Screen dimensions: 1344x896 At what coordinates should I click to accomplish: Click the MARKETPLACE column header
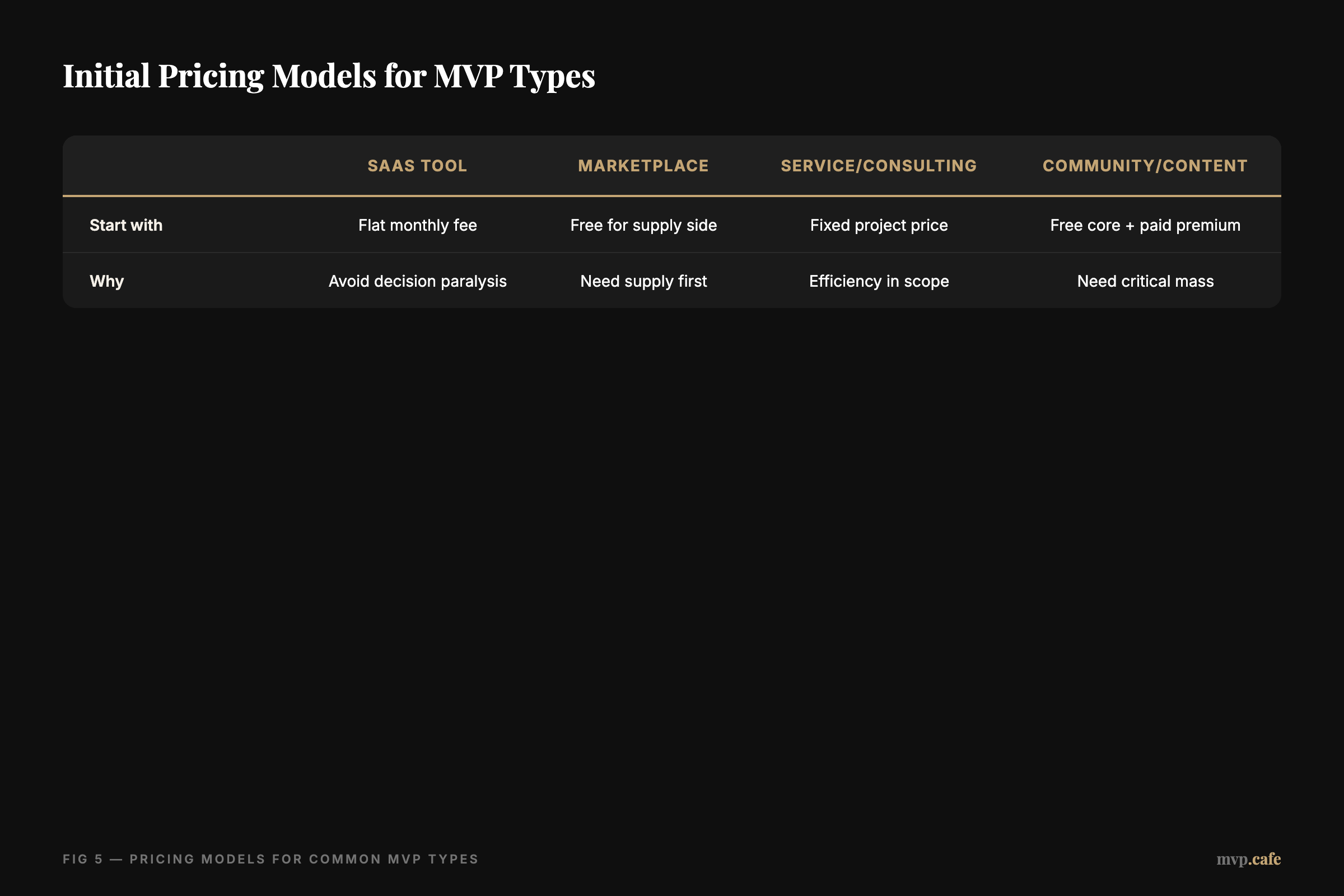click(643, 165)
